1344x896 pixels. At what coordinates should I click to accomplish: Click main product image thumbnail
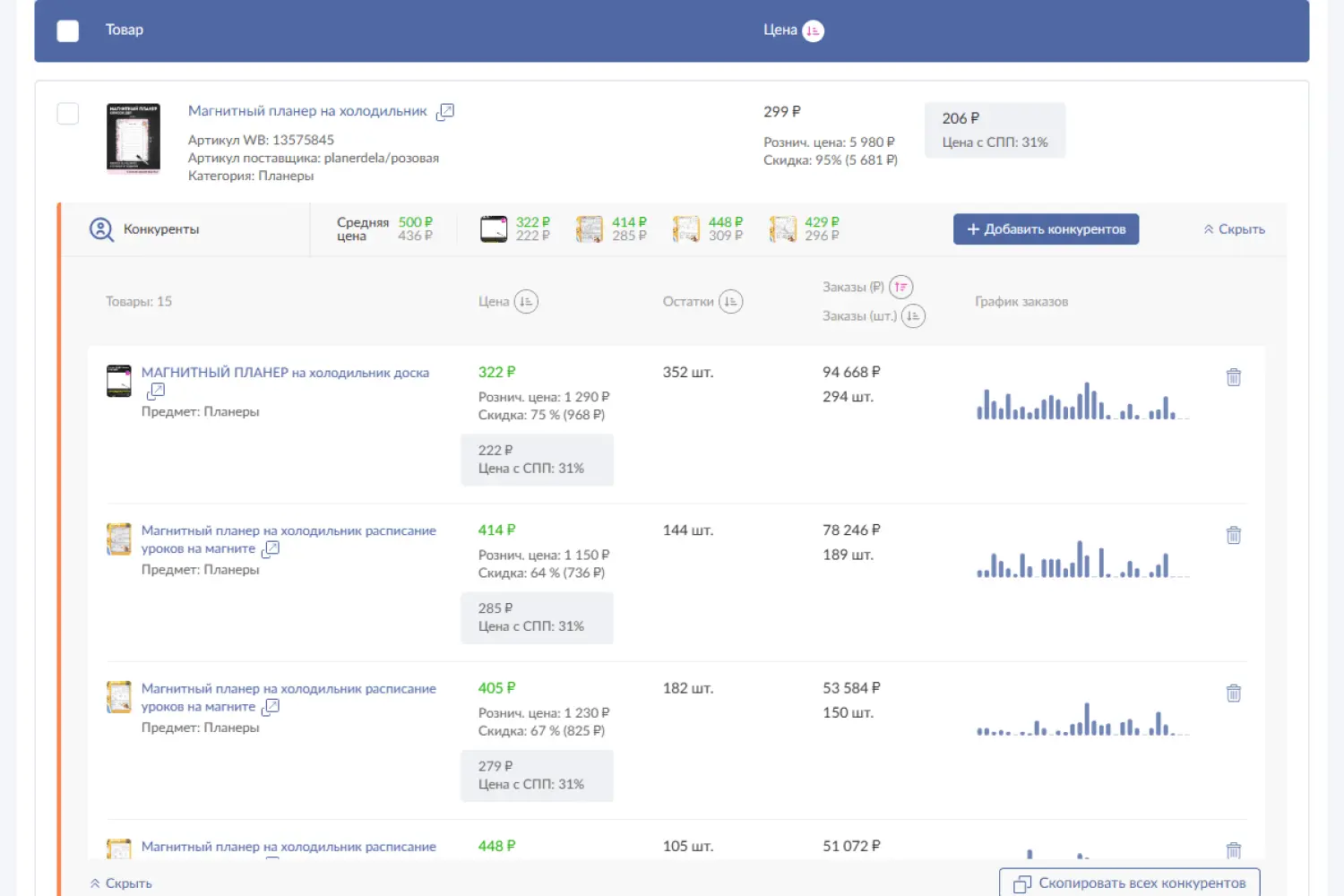tap(134, 138)
